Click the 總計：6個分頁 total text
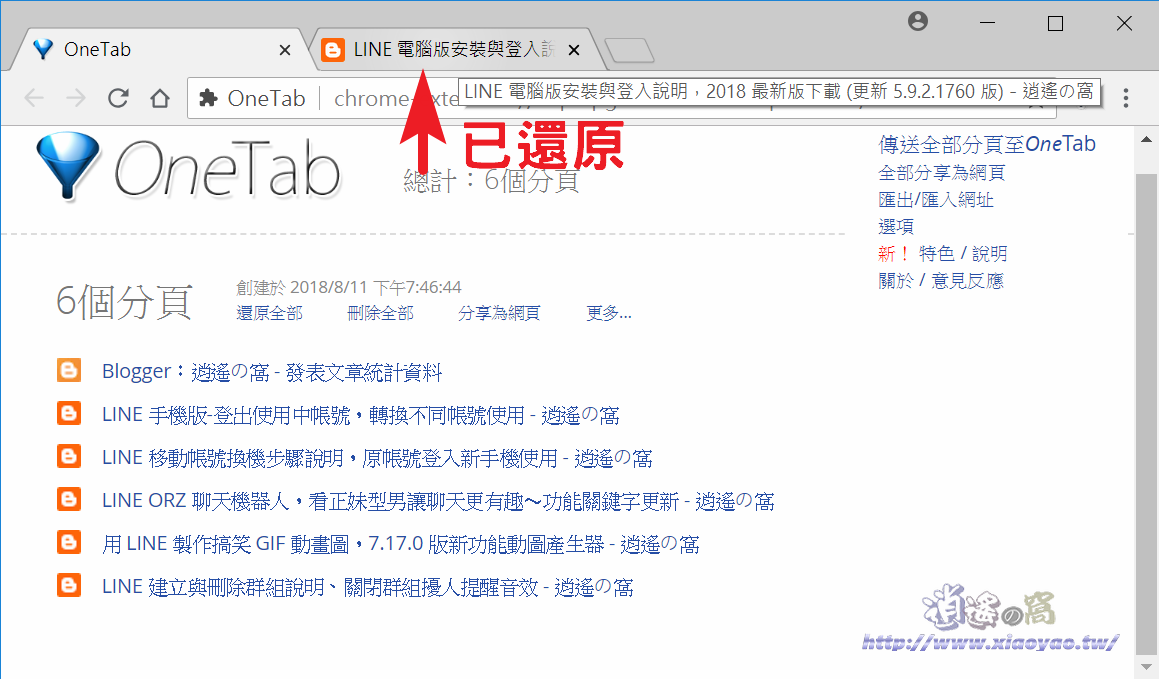This screenshot has width=1159, height=679. pyautogui.click(x=492, y=180)
